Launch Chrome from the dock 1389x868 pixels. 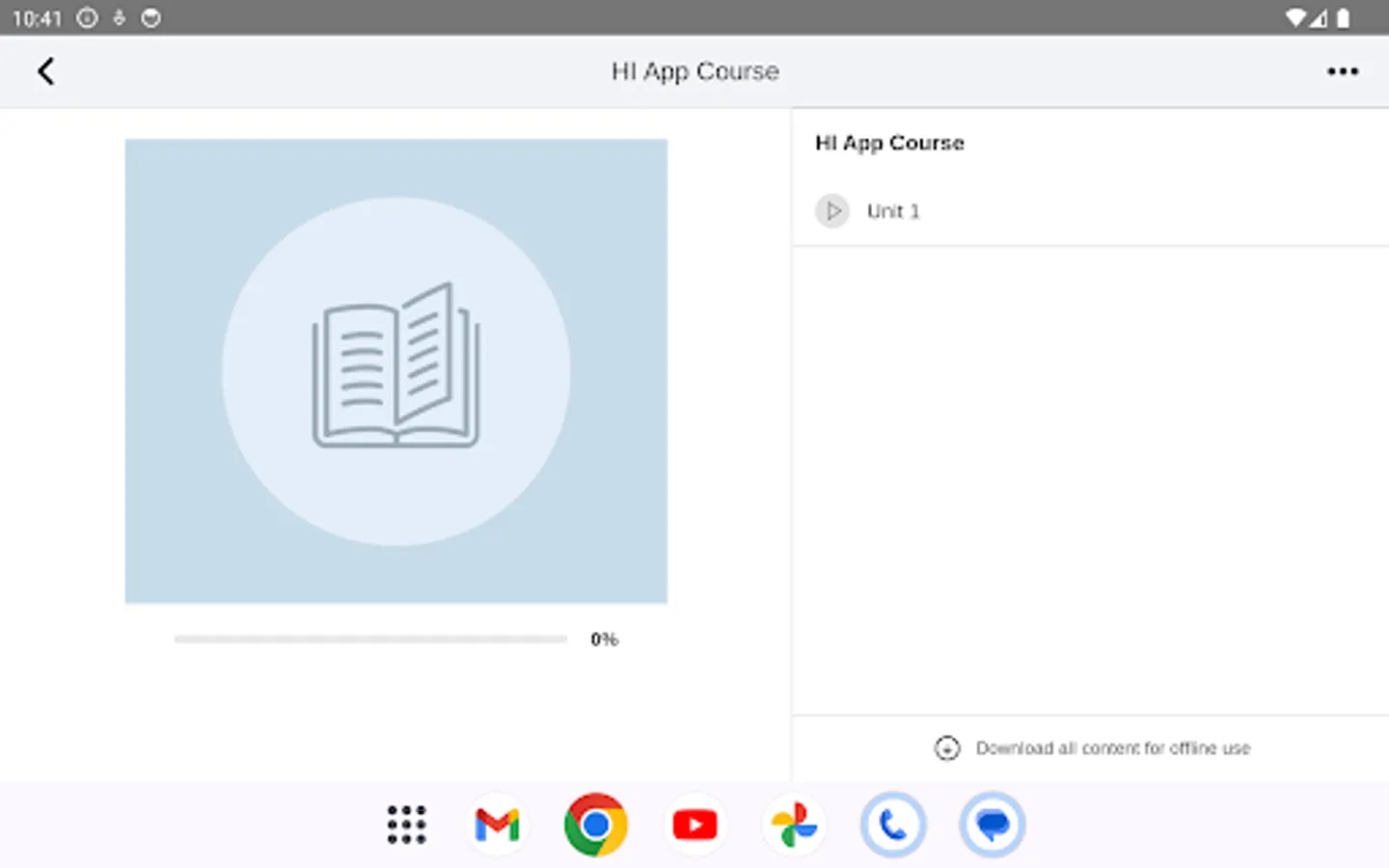tap(596, 825)
